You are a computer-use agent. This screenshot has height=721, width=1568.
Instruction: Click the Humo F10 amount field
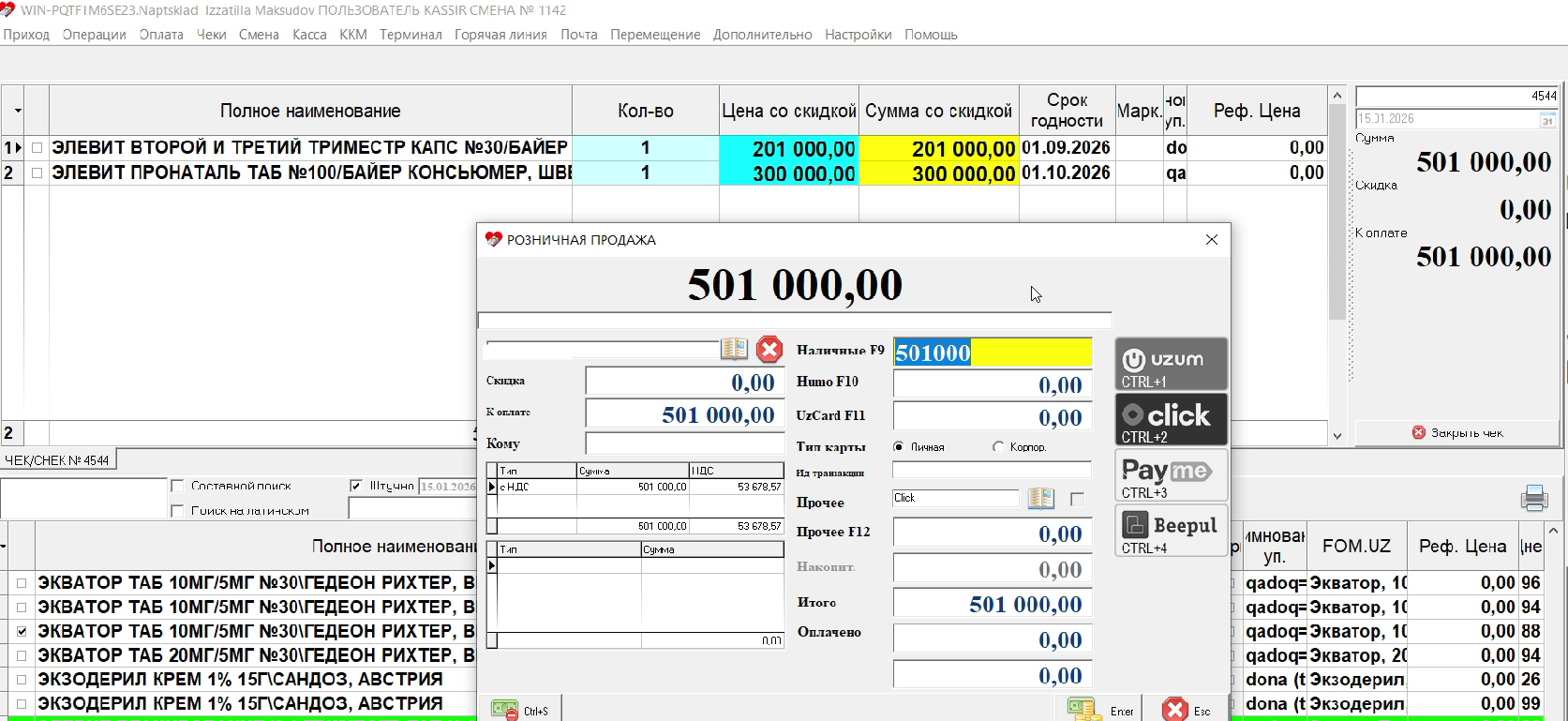tap(992, 384)
